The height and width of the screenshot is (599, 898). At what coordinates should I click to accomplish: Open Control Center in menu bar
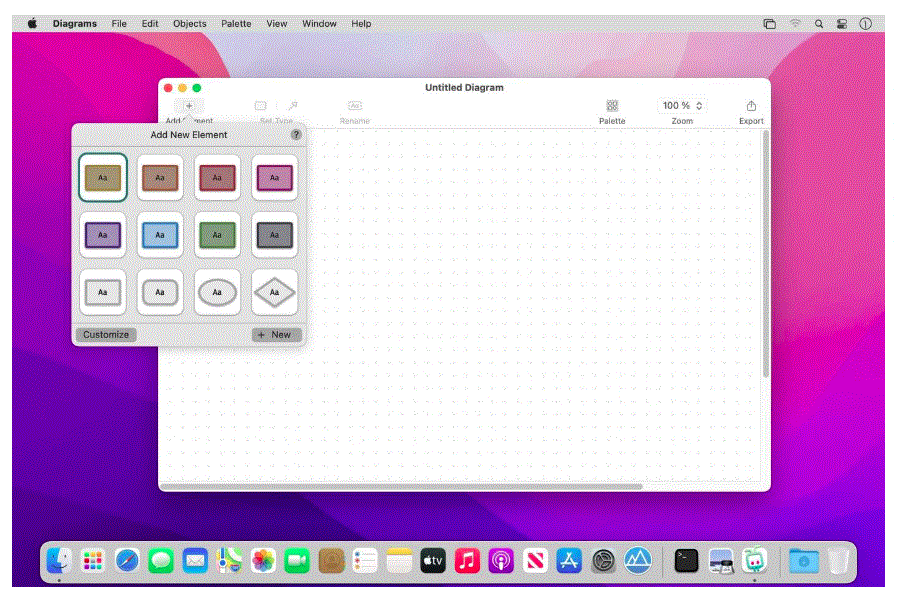pyautogui.click(x=842, y=23)
